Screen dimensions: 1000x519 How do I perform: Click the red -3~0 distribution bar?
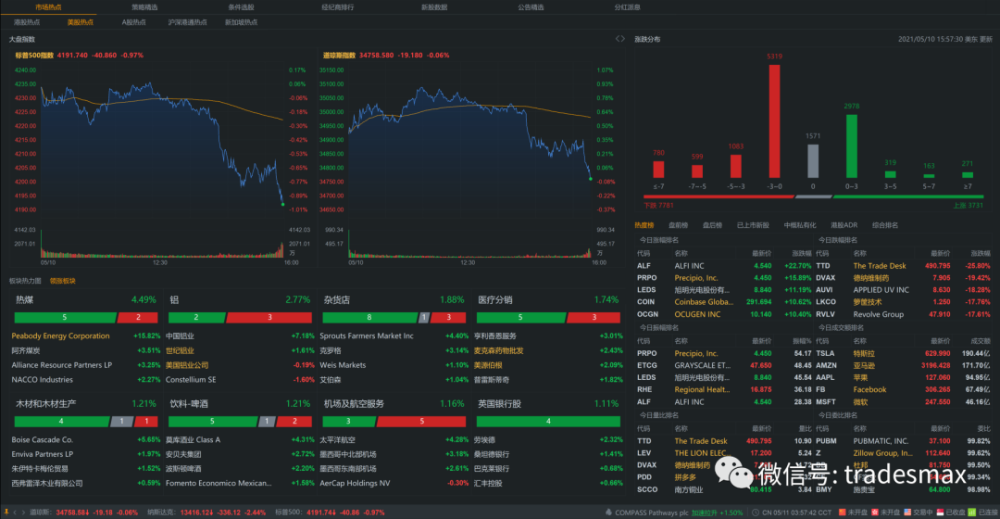click(774, 121)
